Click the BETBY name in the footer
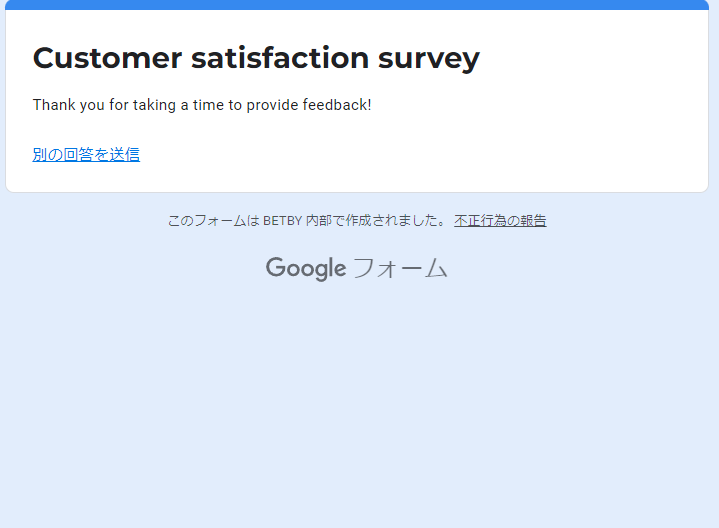The height and width of the screenshot is (528, 719). click(281, 221)
